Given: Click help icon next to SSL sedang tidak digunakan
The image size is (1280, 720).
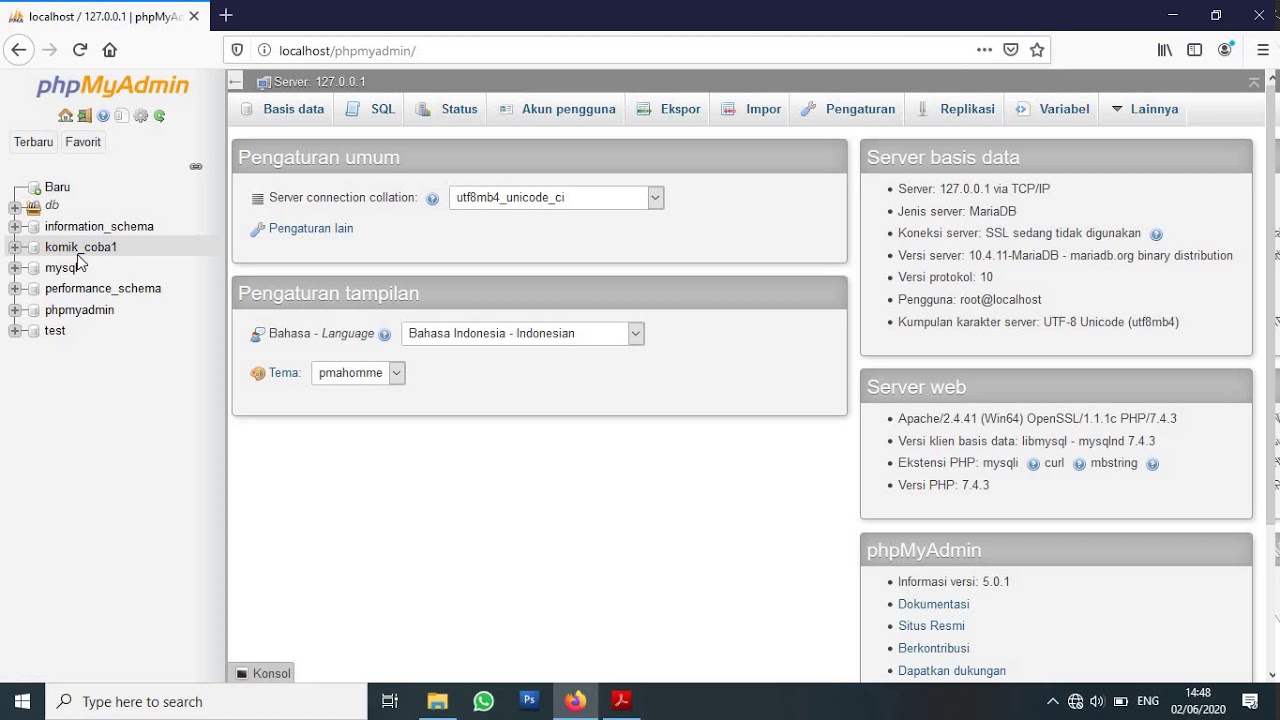Looking at the screenshot, I should 1156,235.
